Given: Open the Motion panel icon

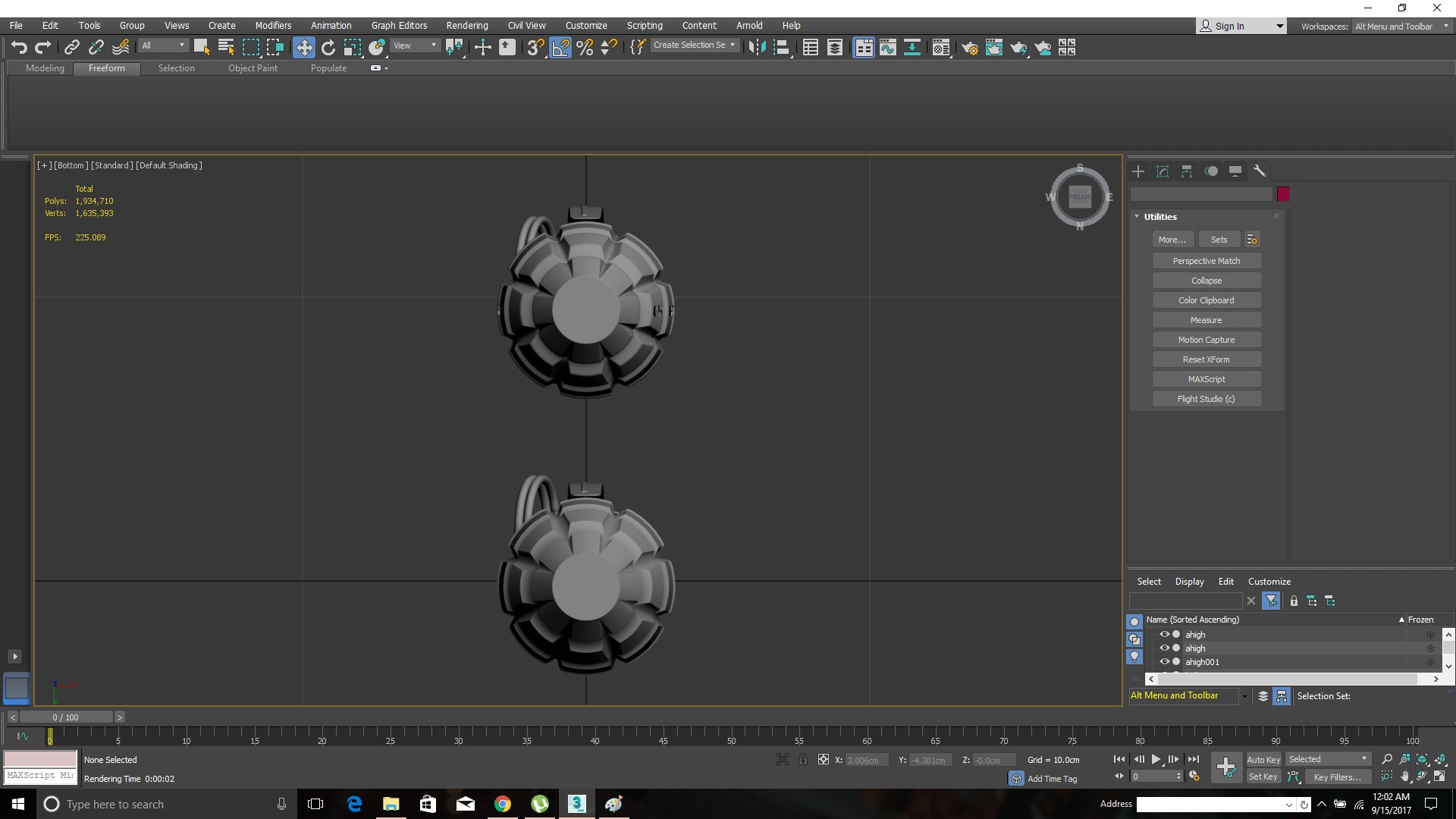Looking at the screenshot, I should pos(1211,171).
